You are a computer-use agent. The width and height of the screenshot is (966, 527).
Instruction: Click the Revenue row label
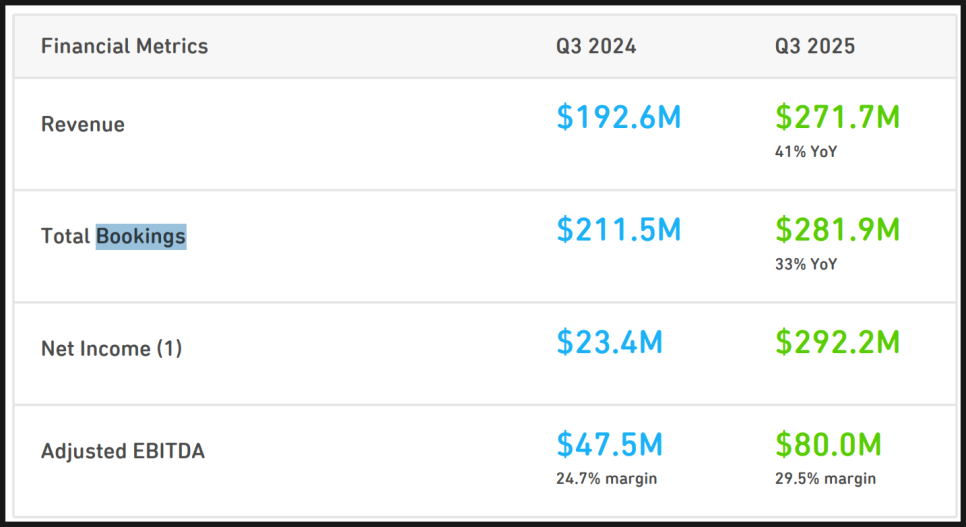click(83, 125)
